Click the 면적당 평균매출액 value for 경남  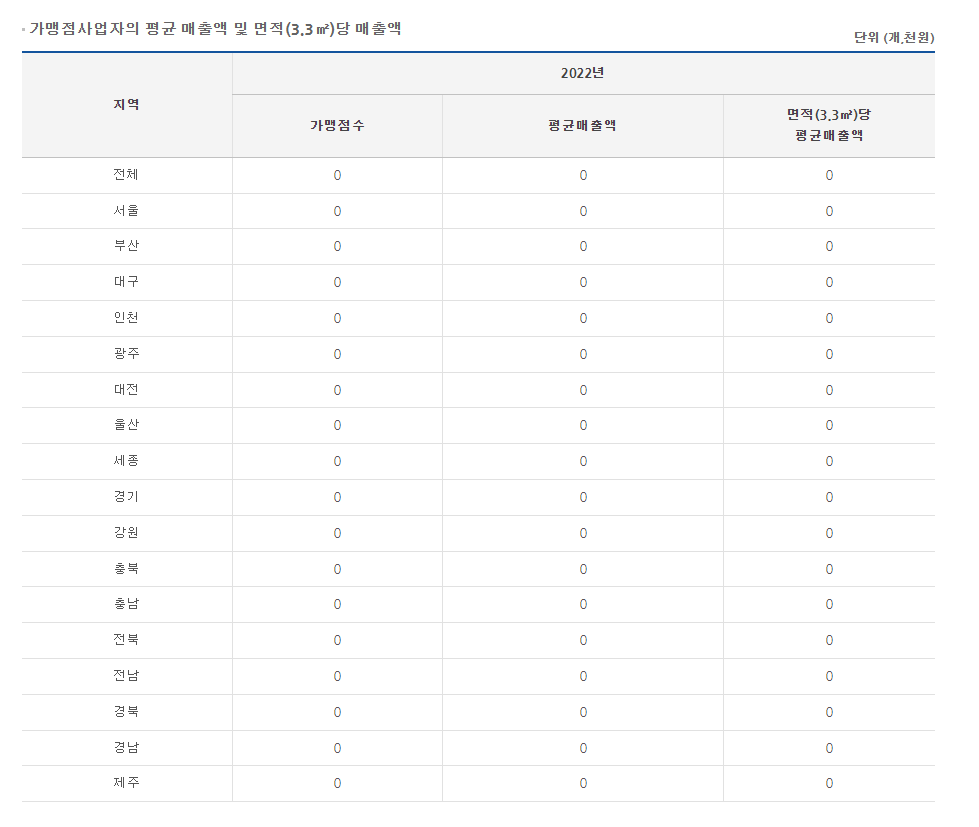(x=829, y=748)
